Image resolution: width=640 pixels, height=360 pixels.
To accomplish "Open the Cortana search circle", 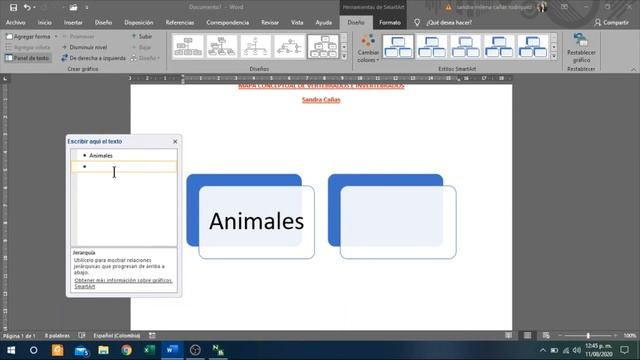I will point(33,350).
